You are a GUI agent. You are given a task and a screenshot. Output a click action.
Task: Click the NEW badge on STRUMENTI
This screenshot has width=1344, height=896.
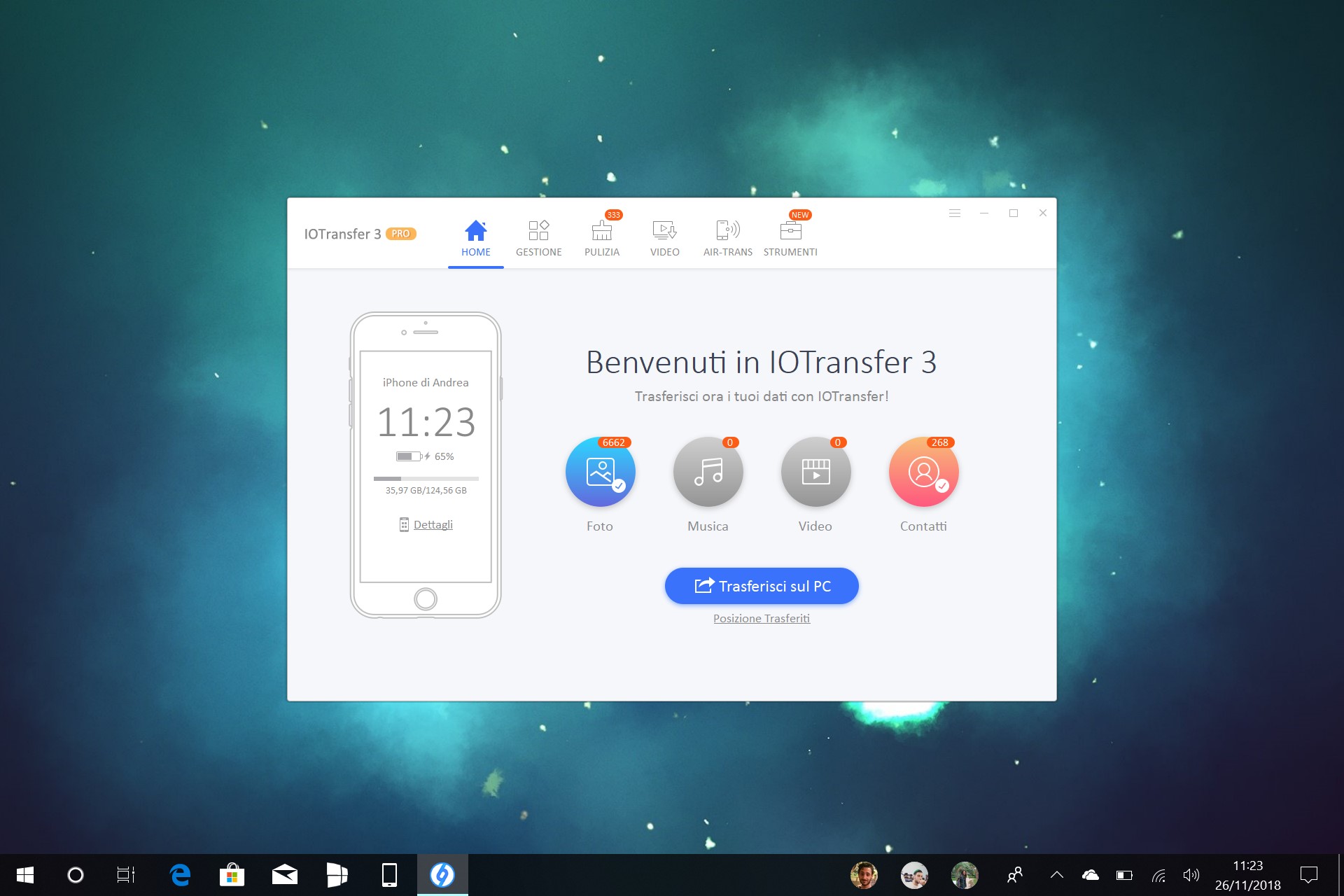800,215
